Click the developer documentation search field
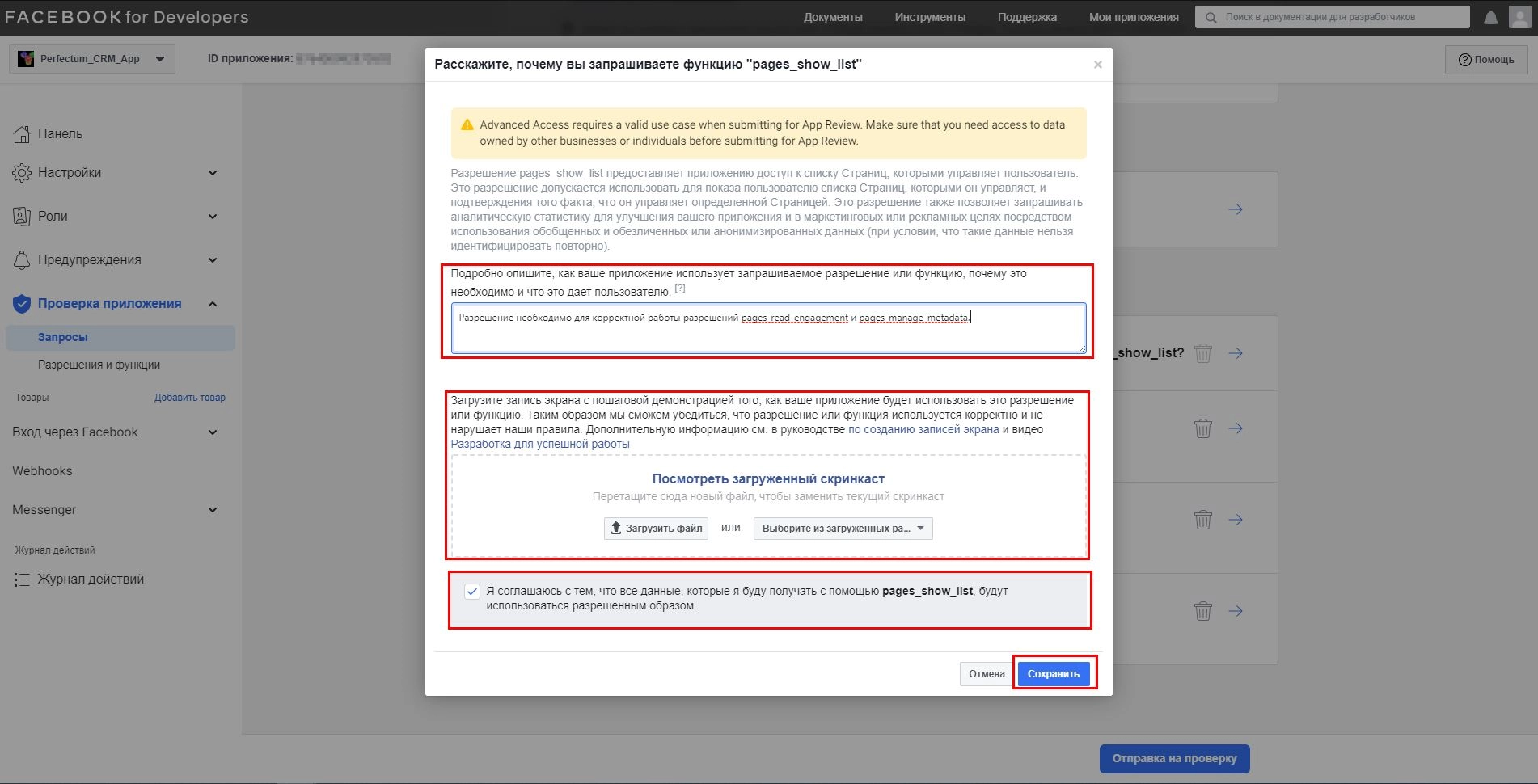Screen dimensions: 1538x784 (1333, 17)
